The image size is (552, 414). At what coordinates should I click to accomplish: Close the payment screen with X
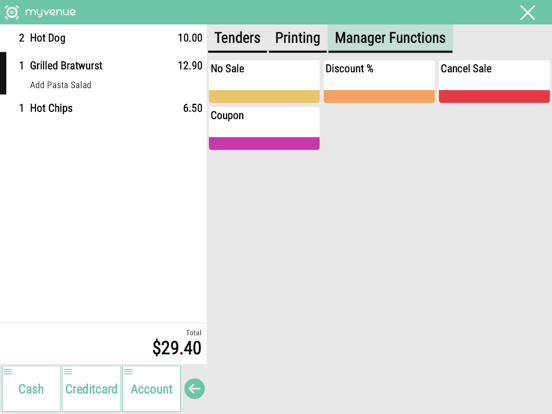point(527,13)
